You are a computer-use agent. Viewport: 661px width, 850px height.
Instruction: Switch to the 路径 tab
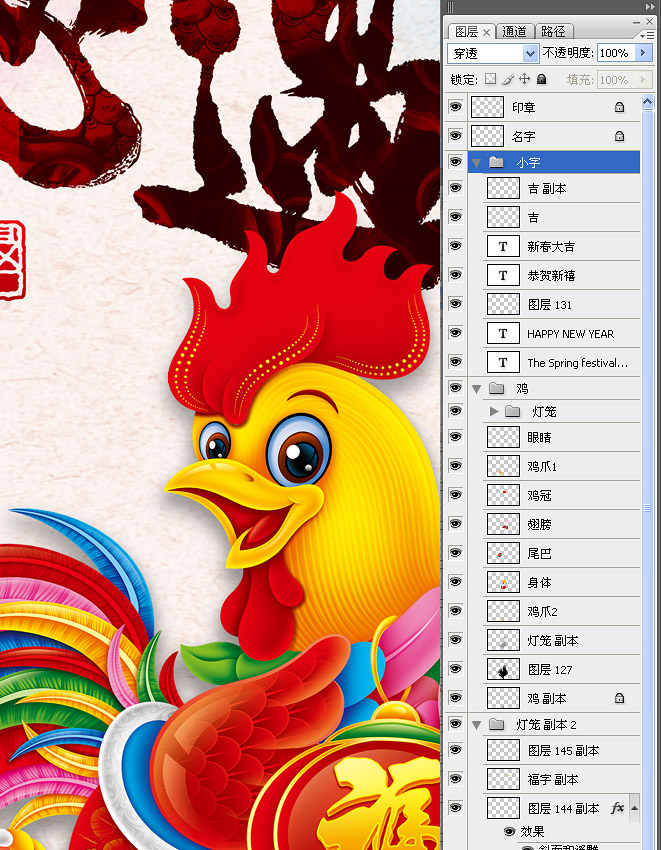(553, 32)
